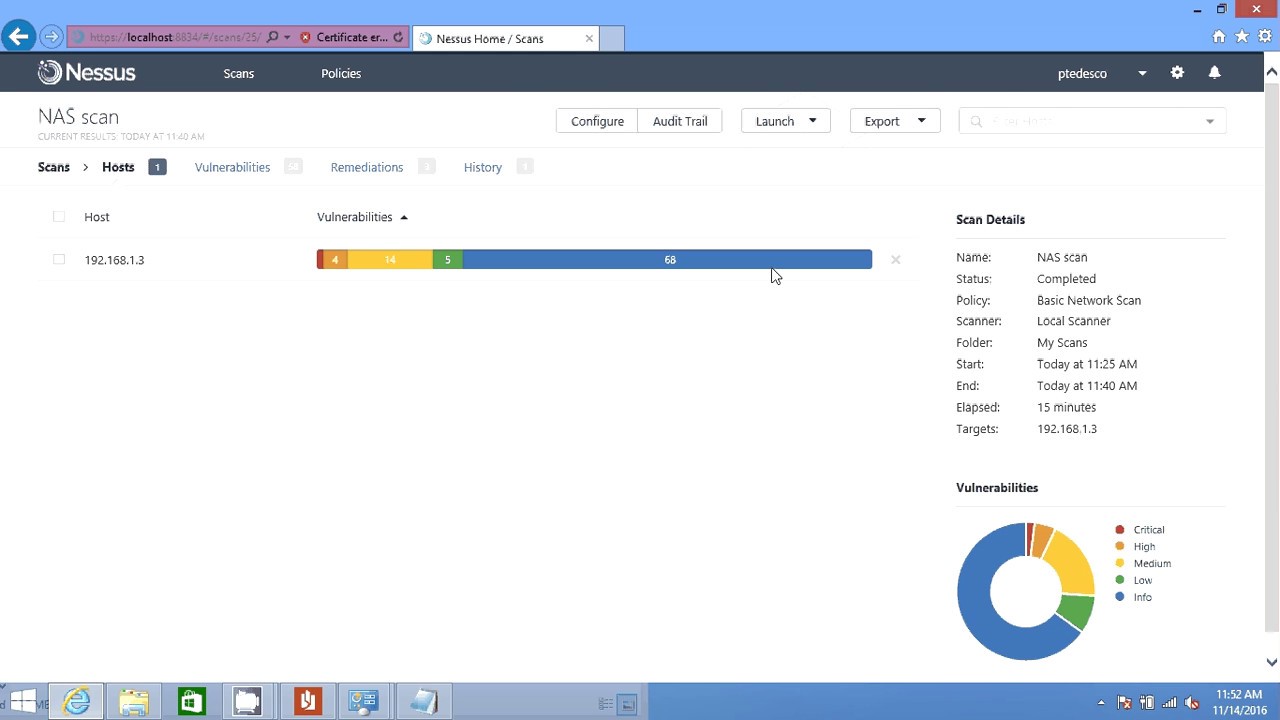
Task: Open the notepad-like taskbar icon
Action: coord(422,702)
